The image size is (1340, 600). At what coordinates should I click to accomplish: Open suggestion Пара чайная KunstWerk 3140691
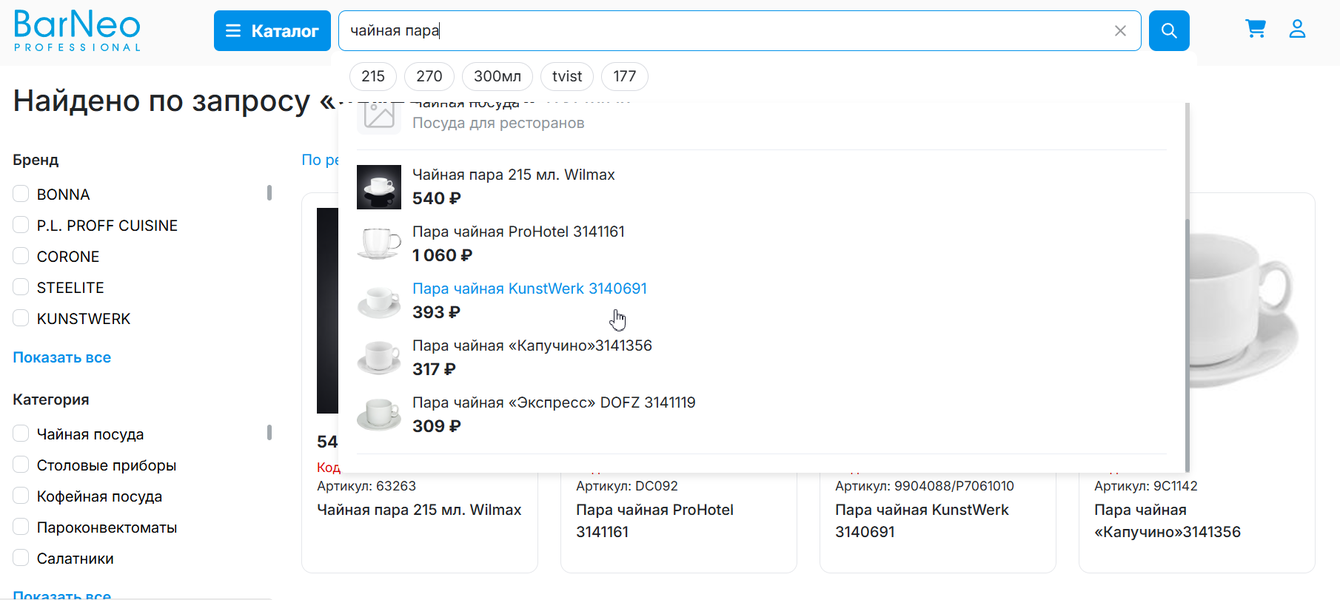tap(530, 288)
